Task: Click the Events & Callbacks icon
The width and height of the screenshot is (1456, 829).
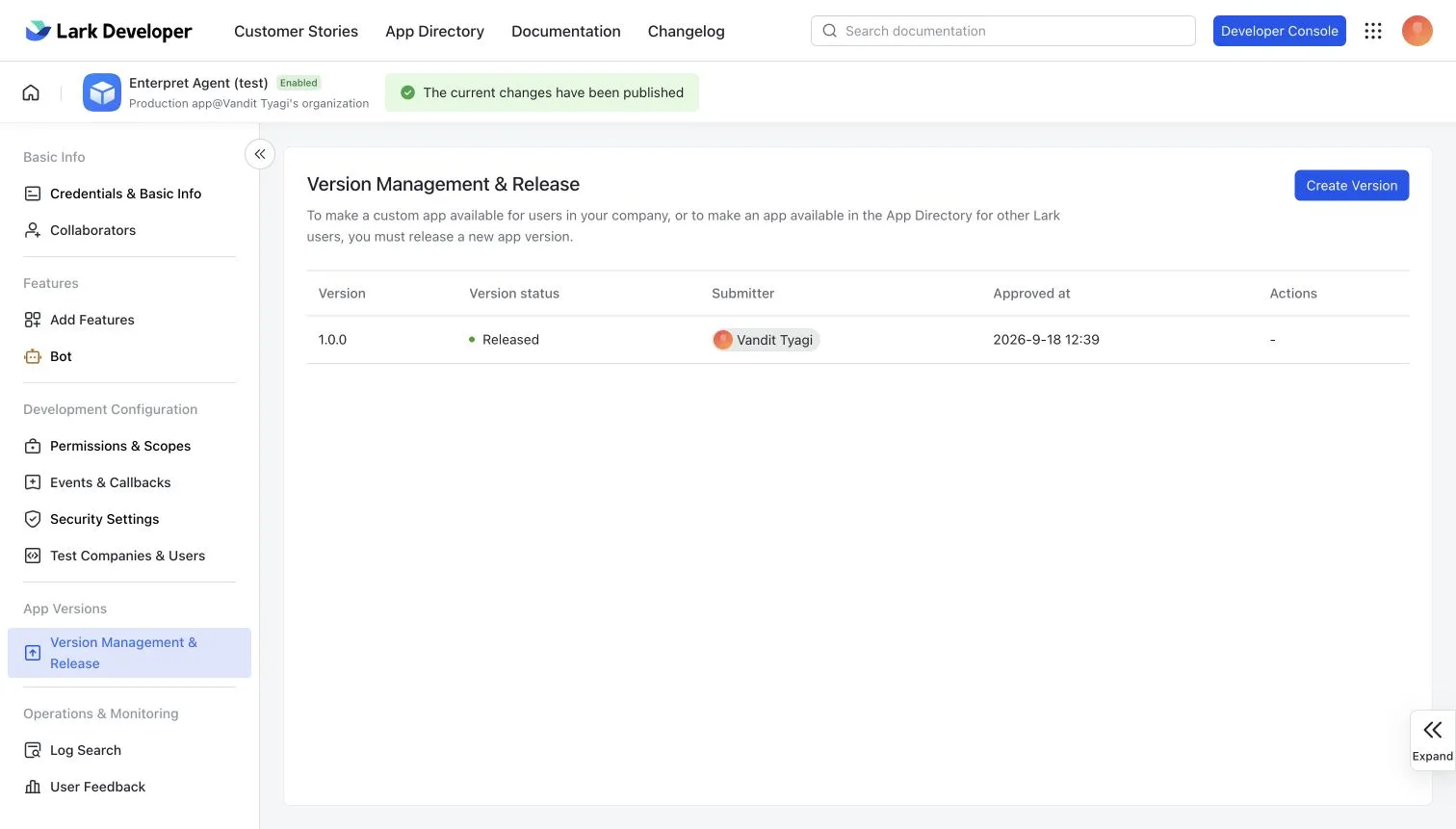Action: pyautogui.click(x=33, y=482)
